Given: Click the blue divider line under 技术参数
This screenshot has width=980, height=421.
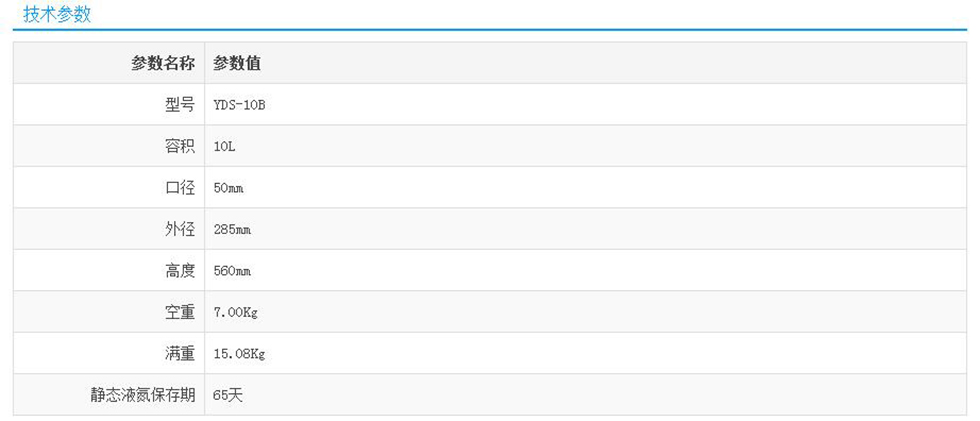Looking at the screenshot, I should coord(490,31).
